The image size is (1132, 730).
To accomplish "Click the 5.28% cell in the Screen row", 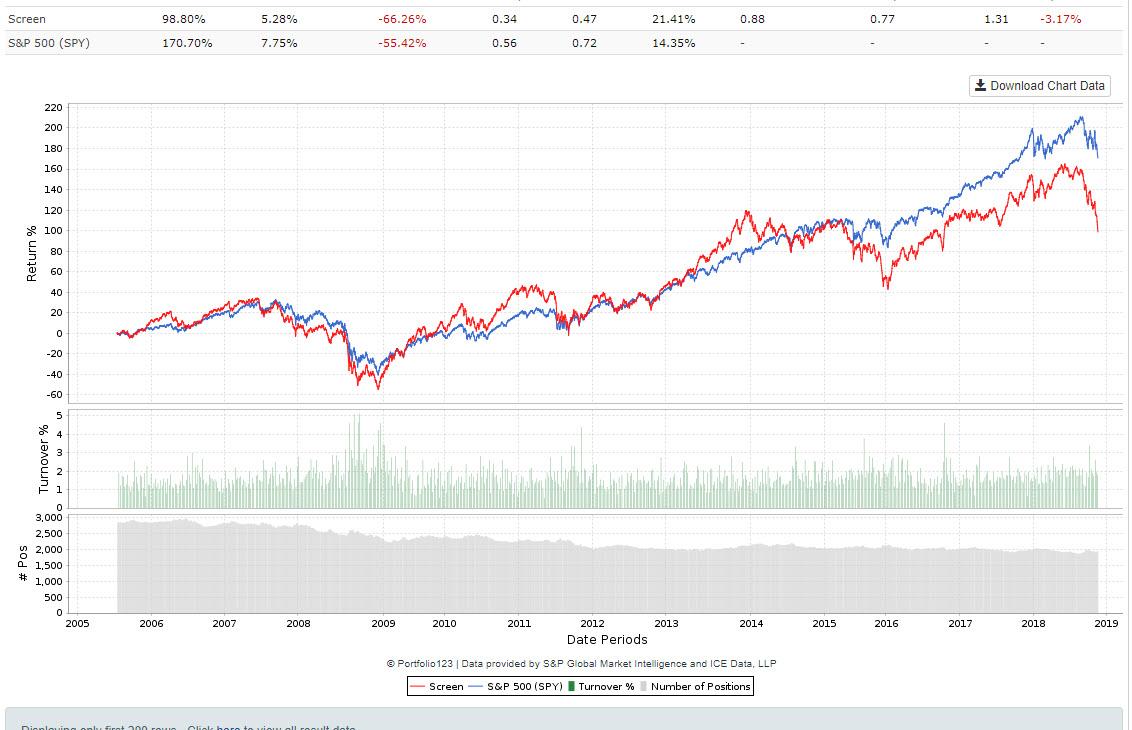I will pyautogui.click(x=279, y=19).
